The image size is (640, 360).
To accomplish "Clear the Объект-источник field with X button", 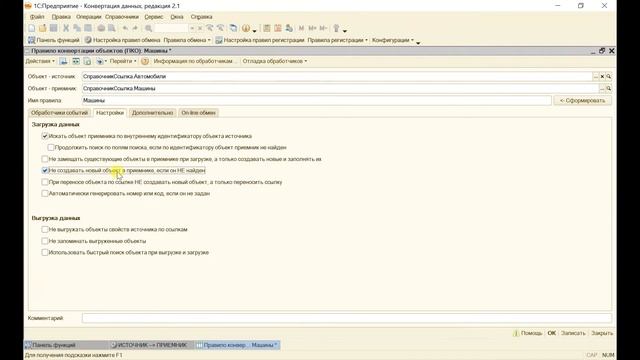I will 602,77.
